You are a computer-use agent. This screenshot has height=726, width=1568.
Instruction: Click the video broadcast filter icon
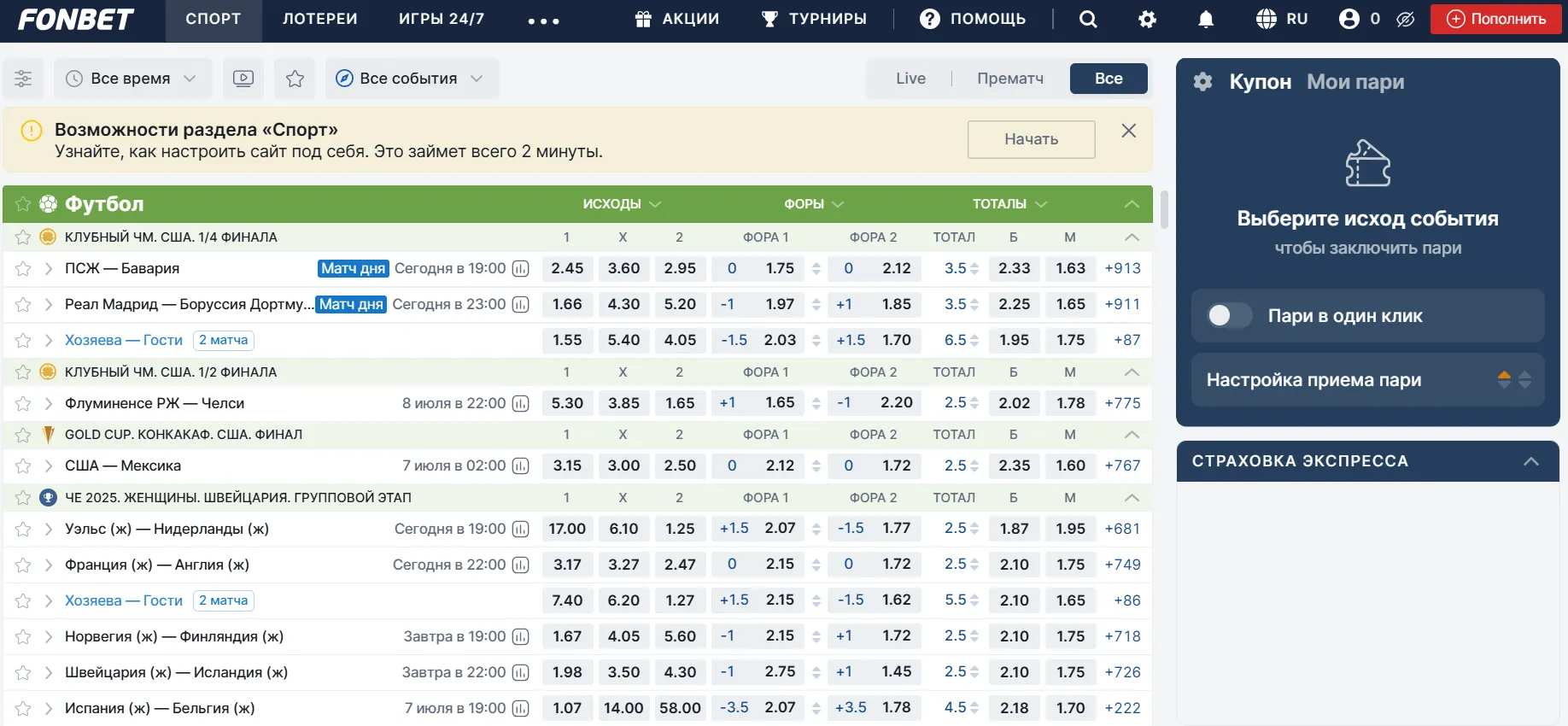click(243, 79)
